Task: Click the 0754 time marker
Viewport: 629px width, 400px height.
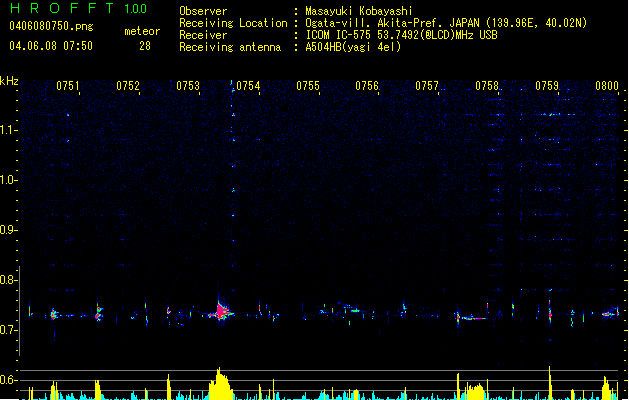Action: click(248, 86)
